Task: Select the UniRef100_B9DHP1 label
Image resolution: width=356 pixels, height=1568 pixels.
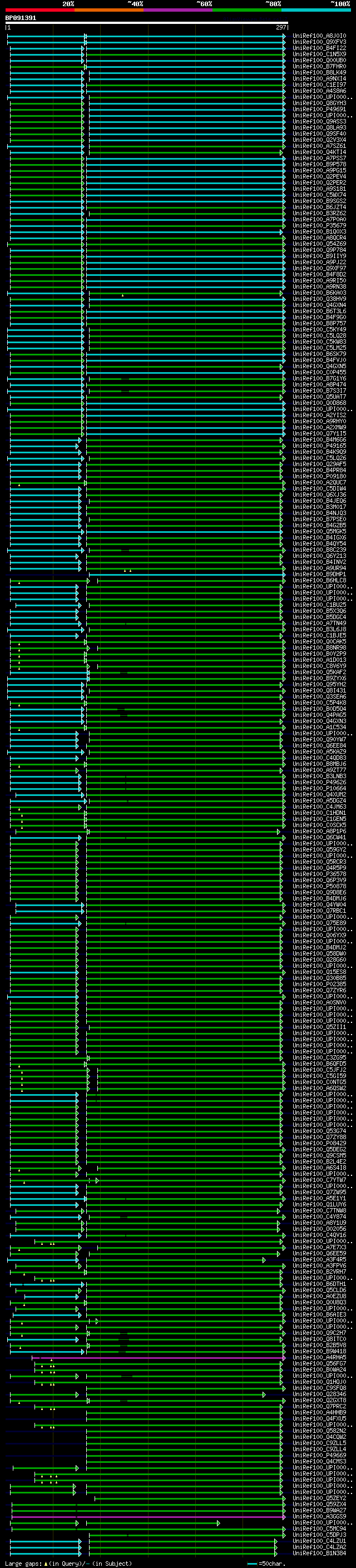Action: click(x=319, y=574)
